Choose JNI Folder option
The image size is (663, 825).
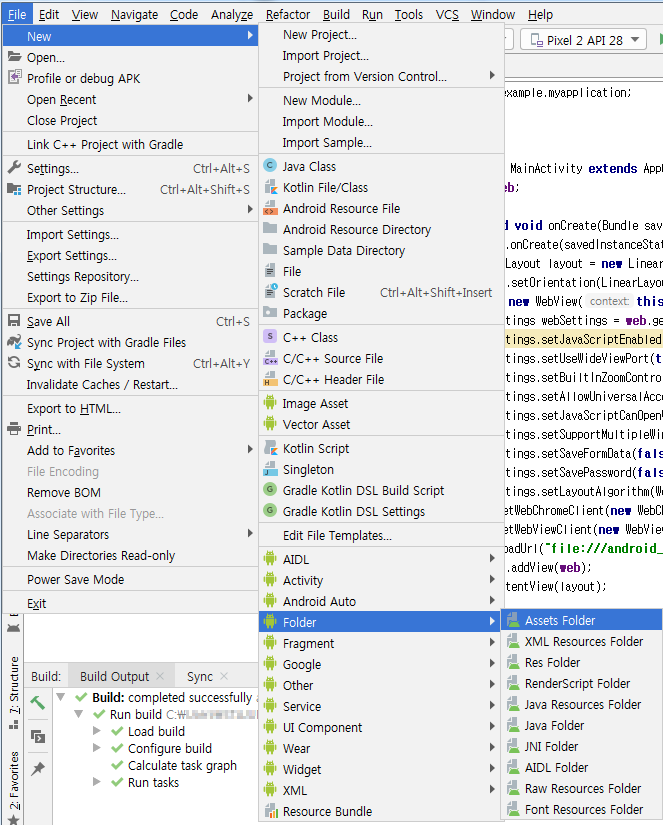click(x=581, y=746)
